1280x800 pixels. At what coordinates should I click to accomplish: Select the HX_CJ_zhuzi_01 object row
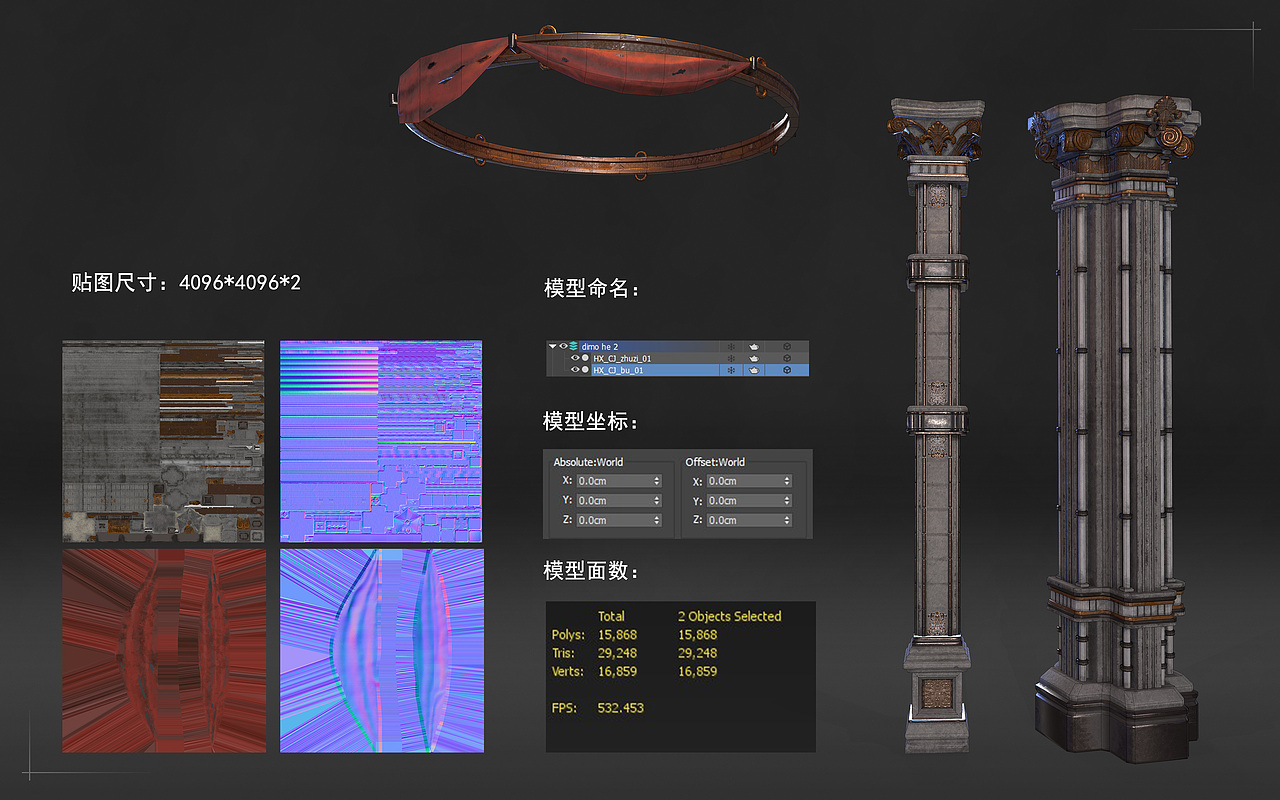click(678, 358)
